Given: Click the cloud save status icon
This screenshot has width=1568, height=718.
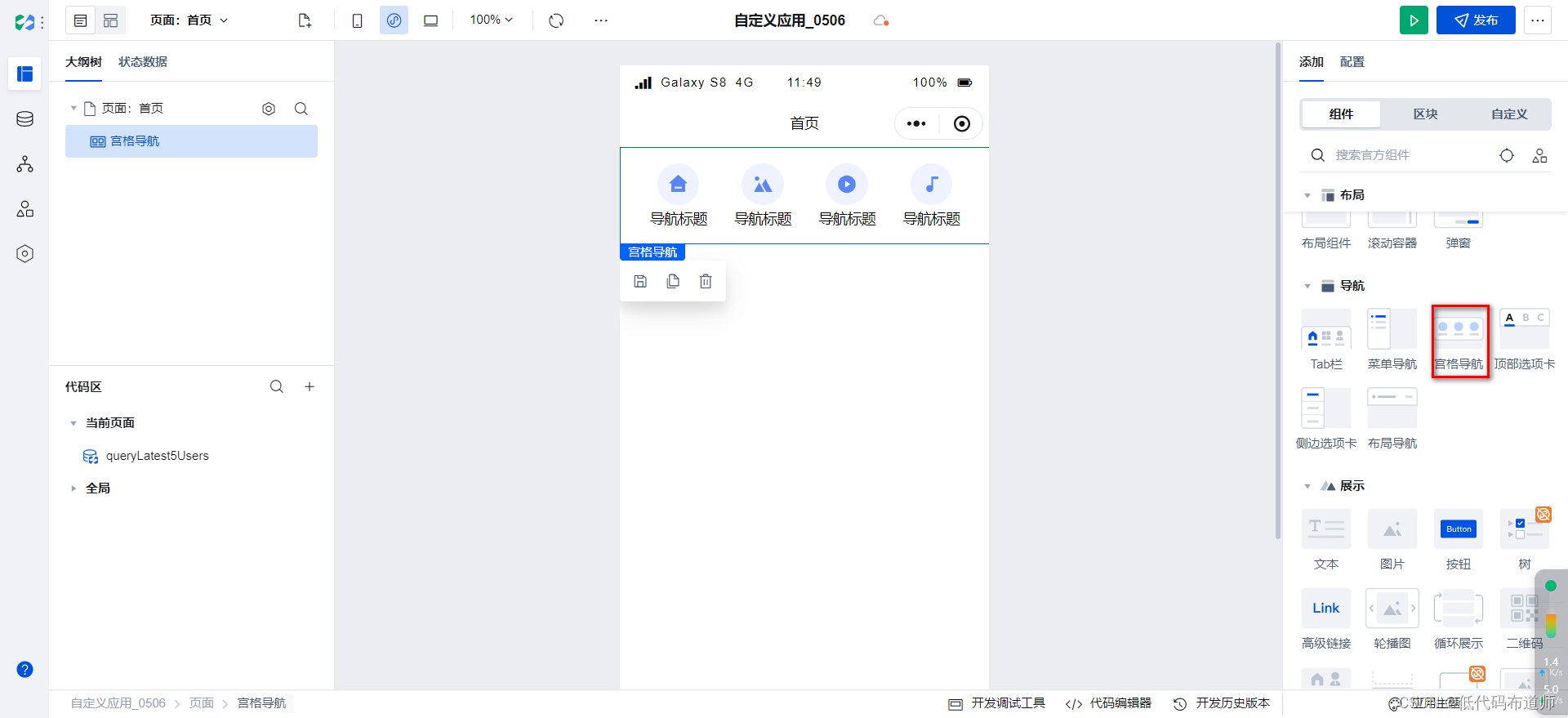Looking at the screenshot, I should point(880,20).
